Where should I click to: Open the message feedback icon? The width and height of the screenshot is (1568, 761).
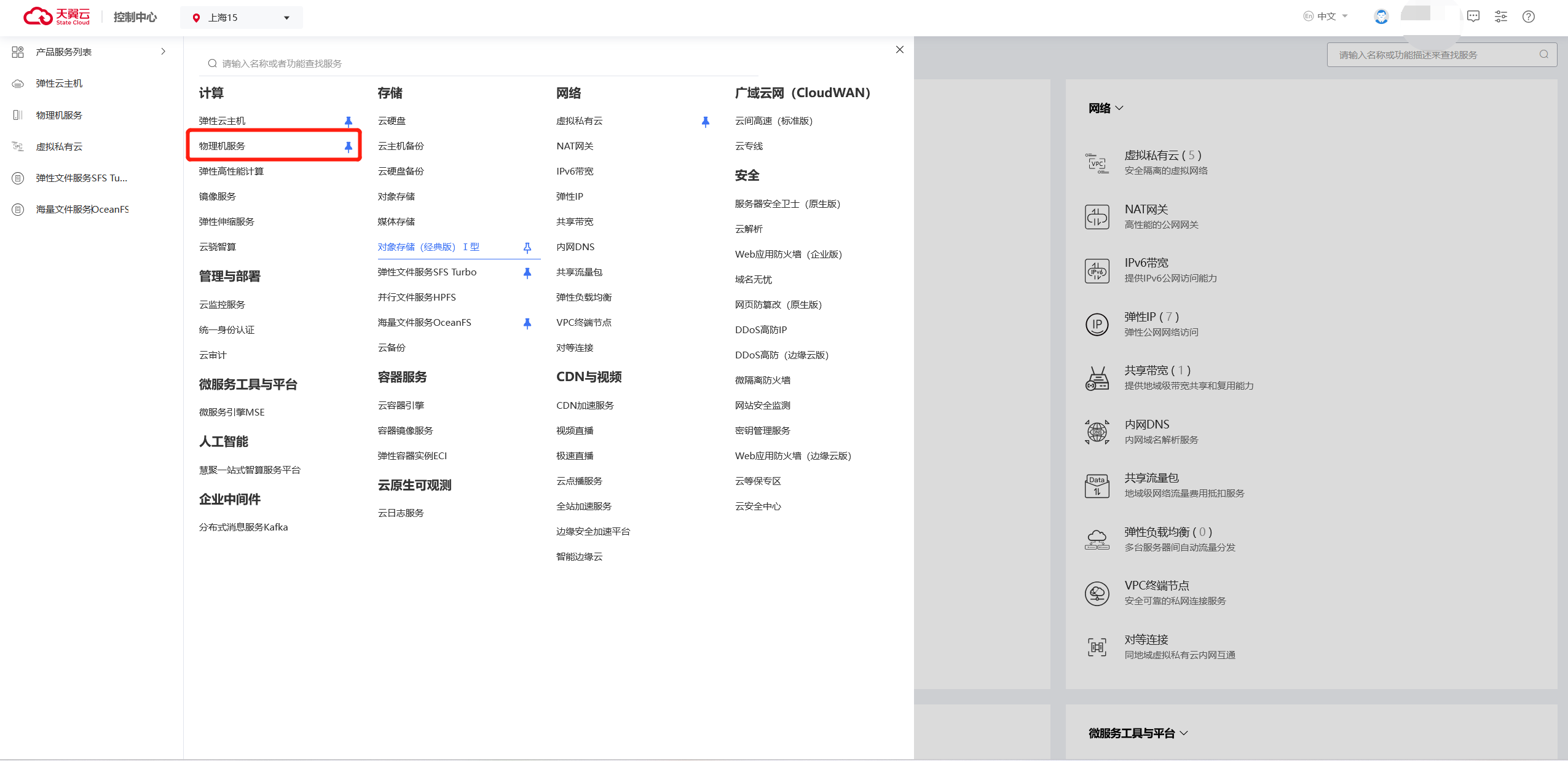pos(1473,17)
